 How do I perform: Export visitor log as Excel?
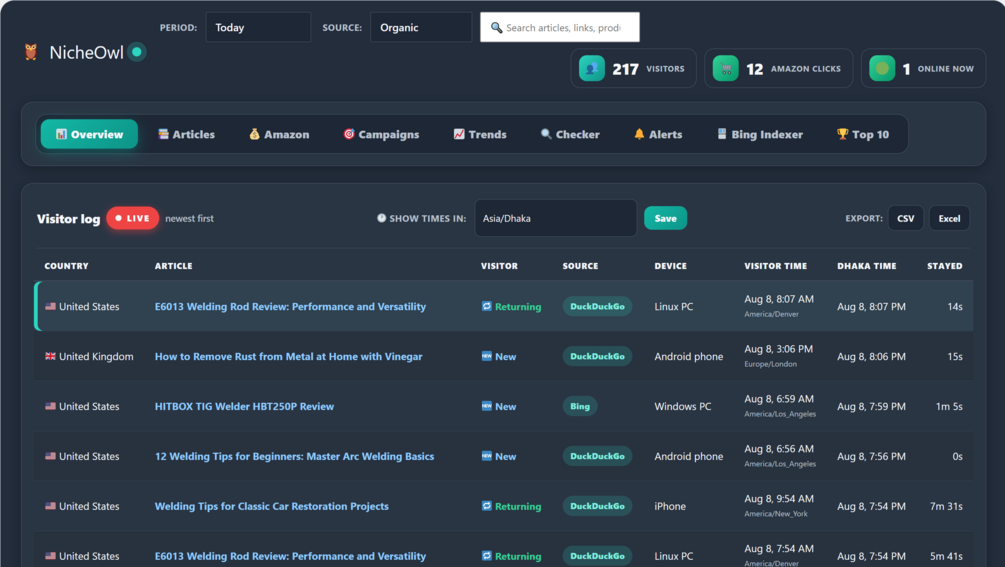point(949,218)
